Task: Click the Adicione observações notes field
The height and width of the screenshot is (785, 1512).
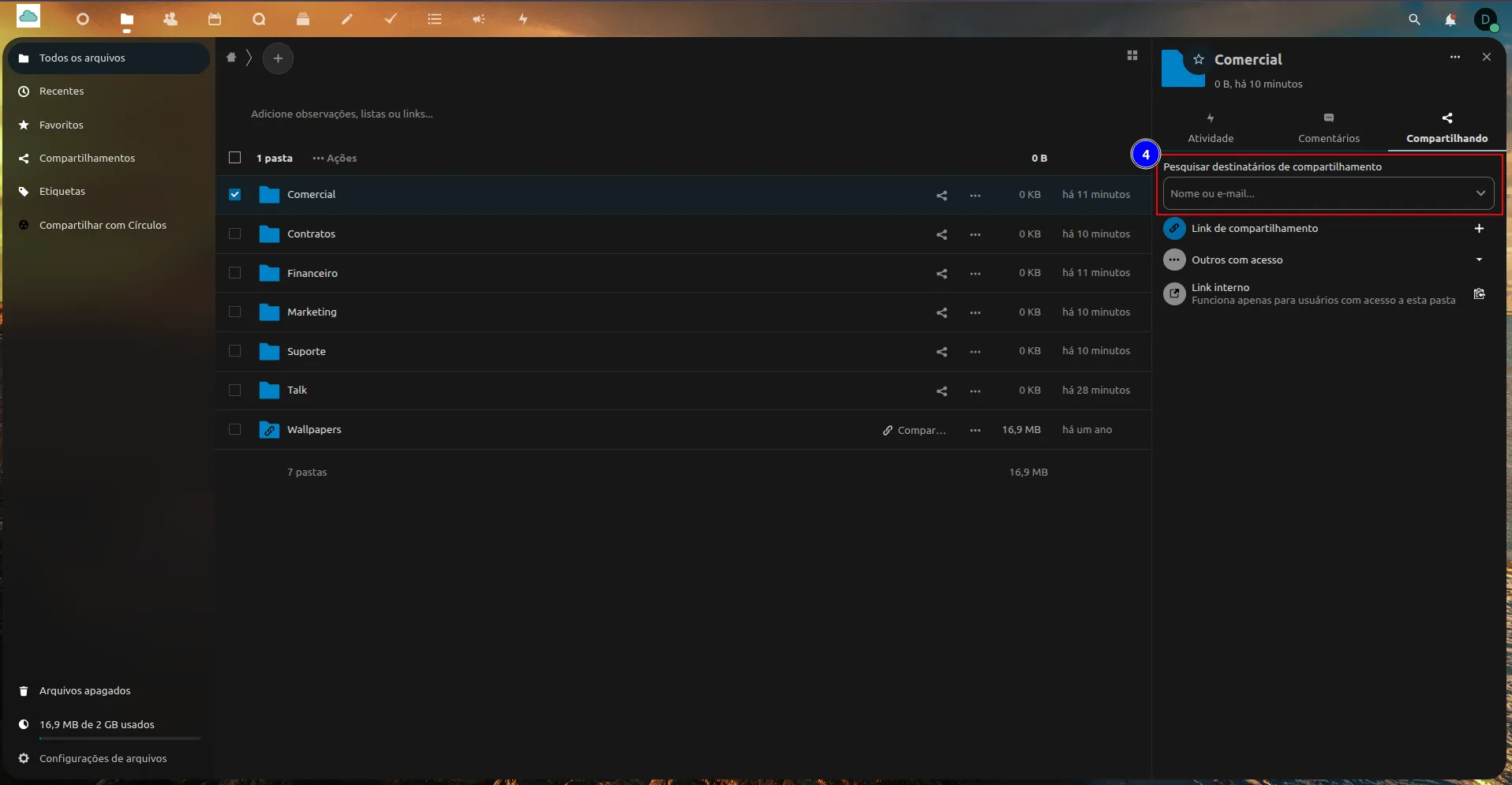Action: coord(342,114)
